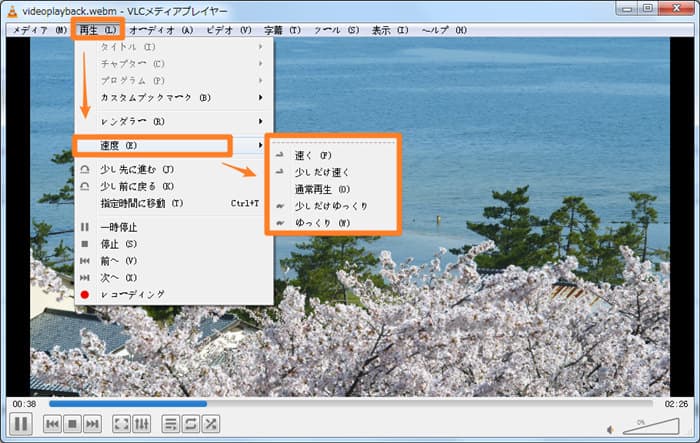Choose 指定時間に移動 Ctrl+T entry
Screen dimensions: 700x443
pyautogui.click(x=174, y=203)
